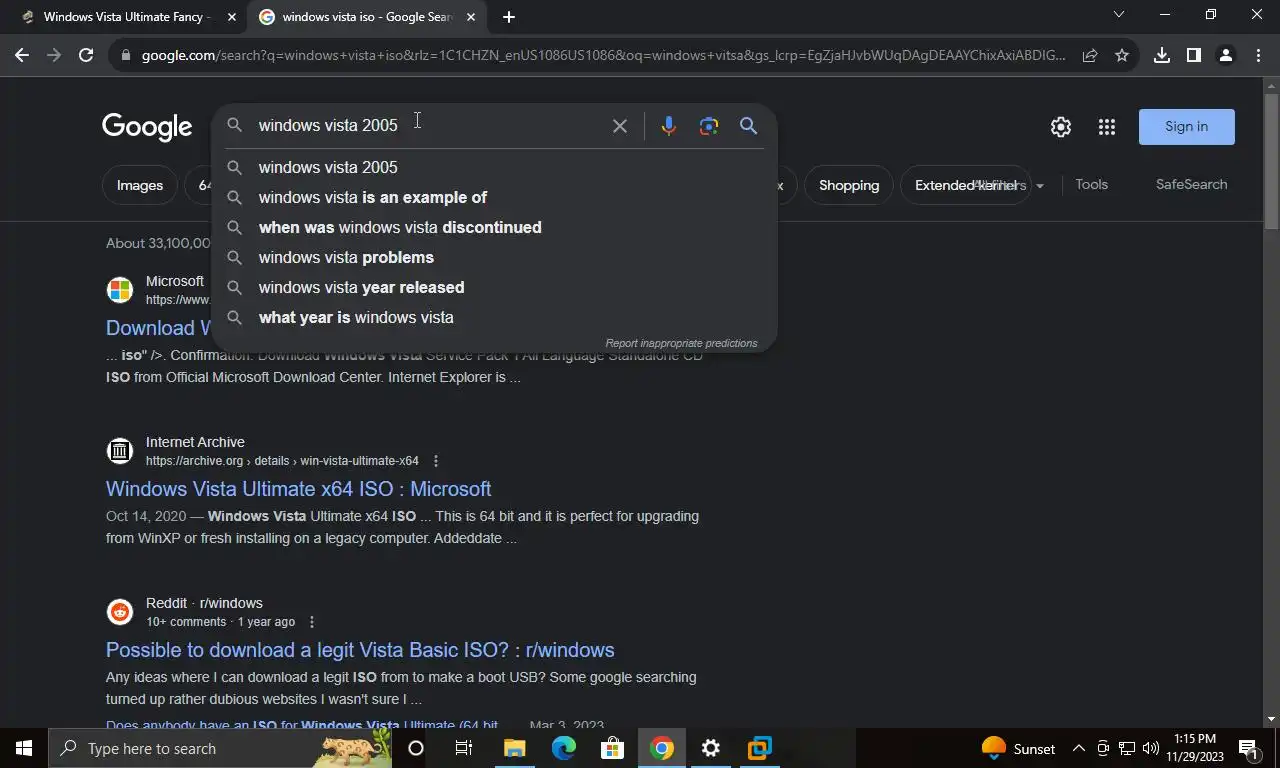This screenshot has width=1280, height=768.
Task: Click the Google logo
Action: (147, 127)
